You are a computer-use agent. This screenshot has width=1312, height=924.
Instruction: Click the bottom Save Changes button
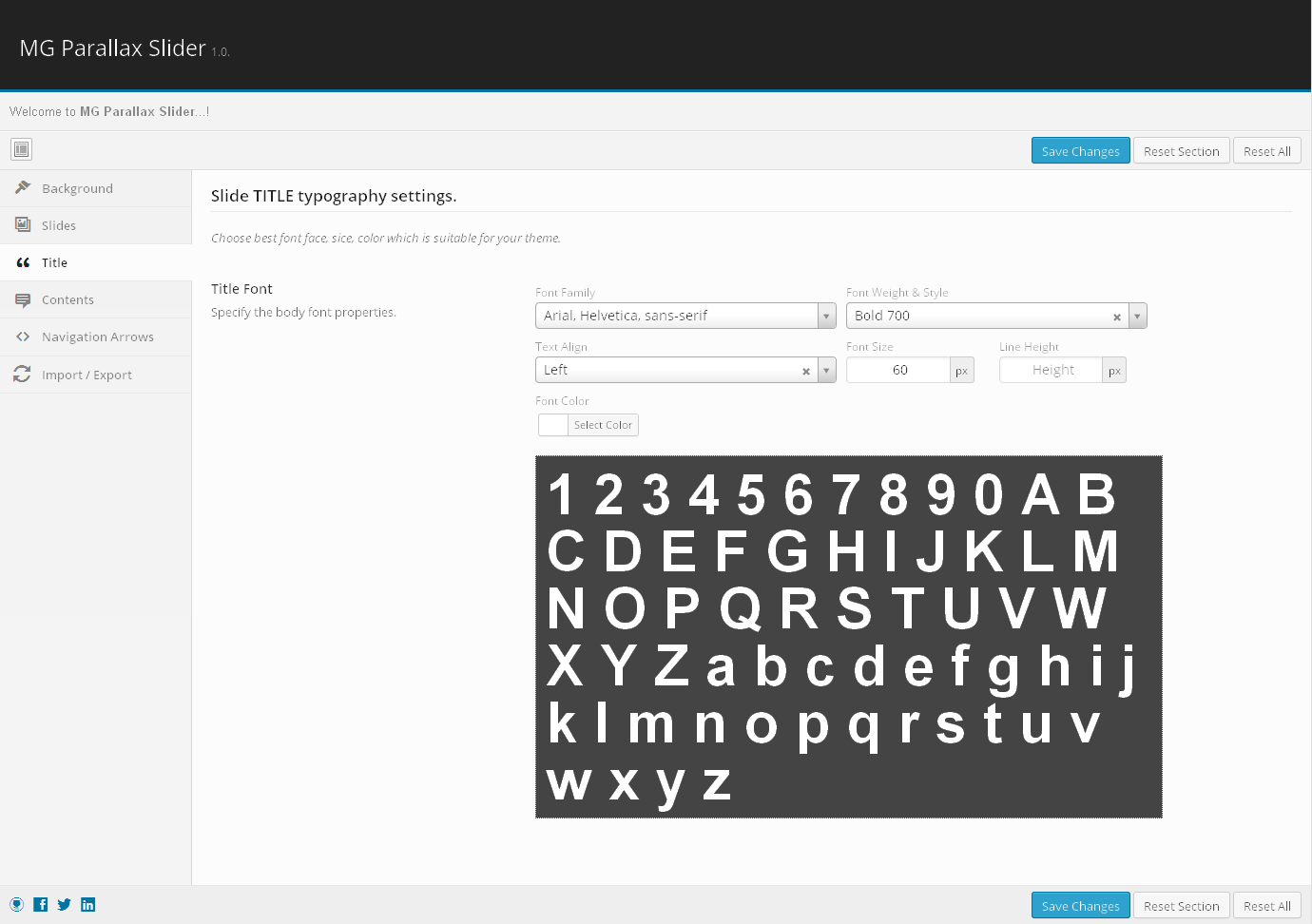1081,906
